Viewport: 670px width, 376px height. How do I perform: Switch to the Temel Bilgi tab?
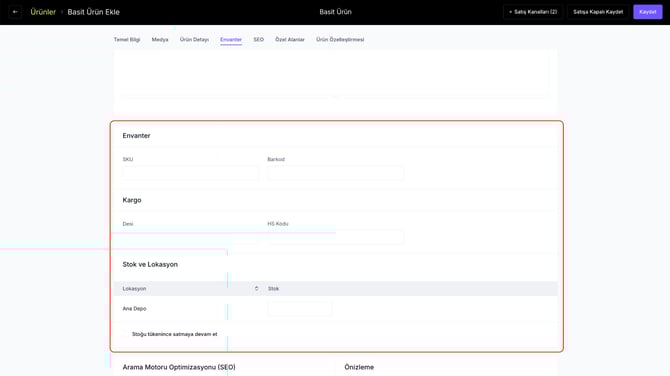pyautogui.click(x=127, y=39)
